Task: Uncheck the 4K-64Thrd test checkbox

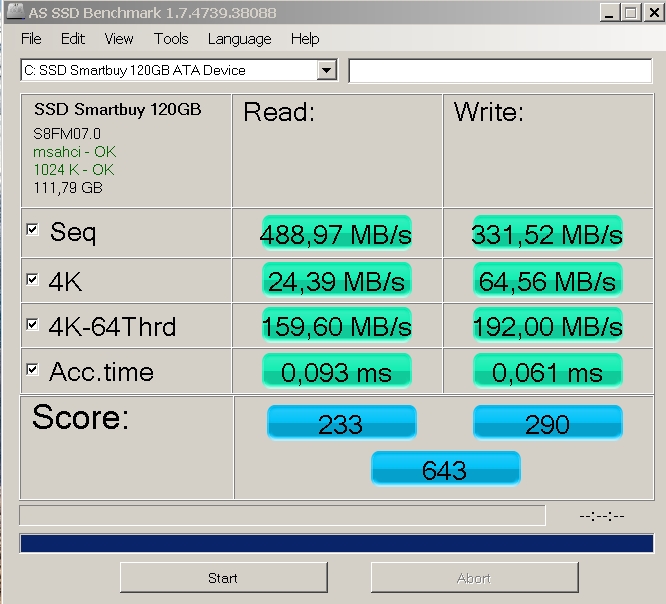Action: pos(32,325)
